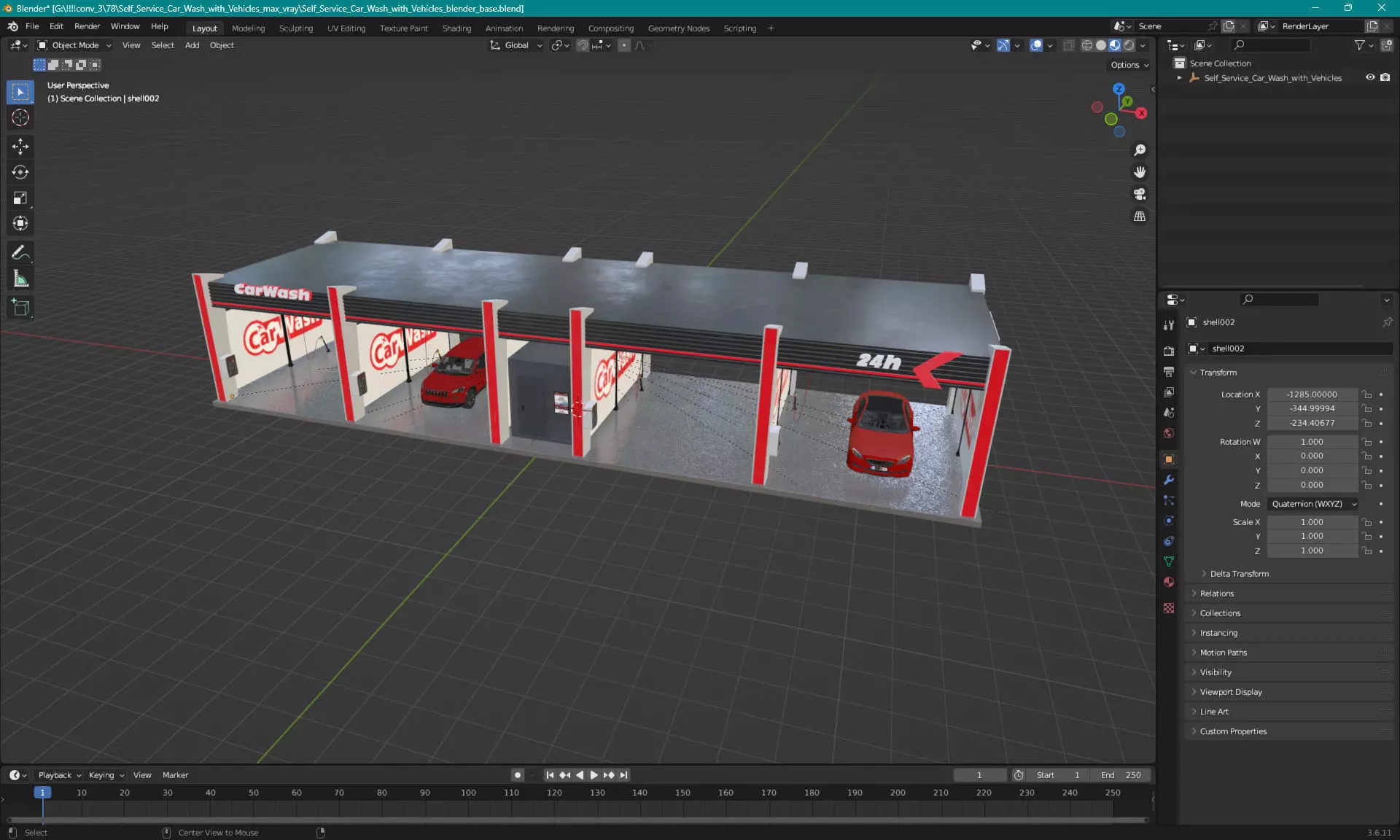Image resolution: width=1400 pixels, height=840 pixels.
Task: Add a new collection in the outliner
Action: (x=1386, y=45)
